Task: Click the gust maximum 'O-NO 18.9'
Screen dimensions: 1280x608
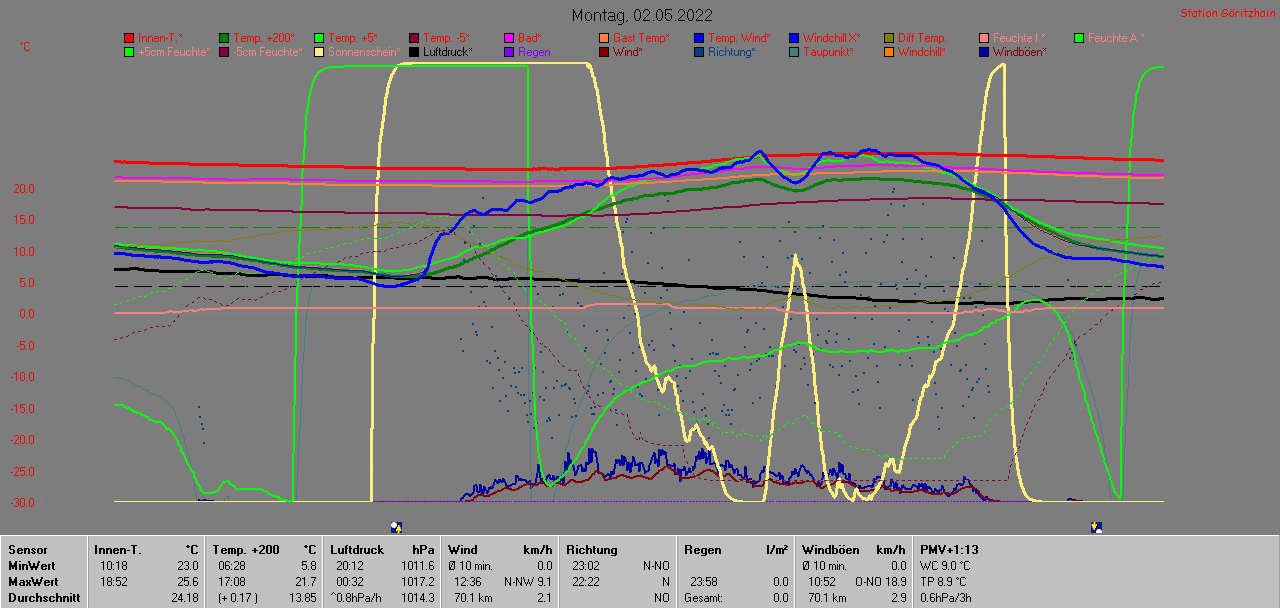Action: click(x=879, y=582)
